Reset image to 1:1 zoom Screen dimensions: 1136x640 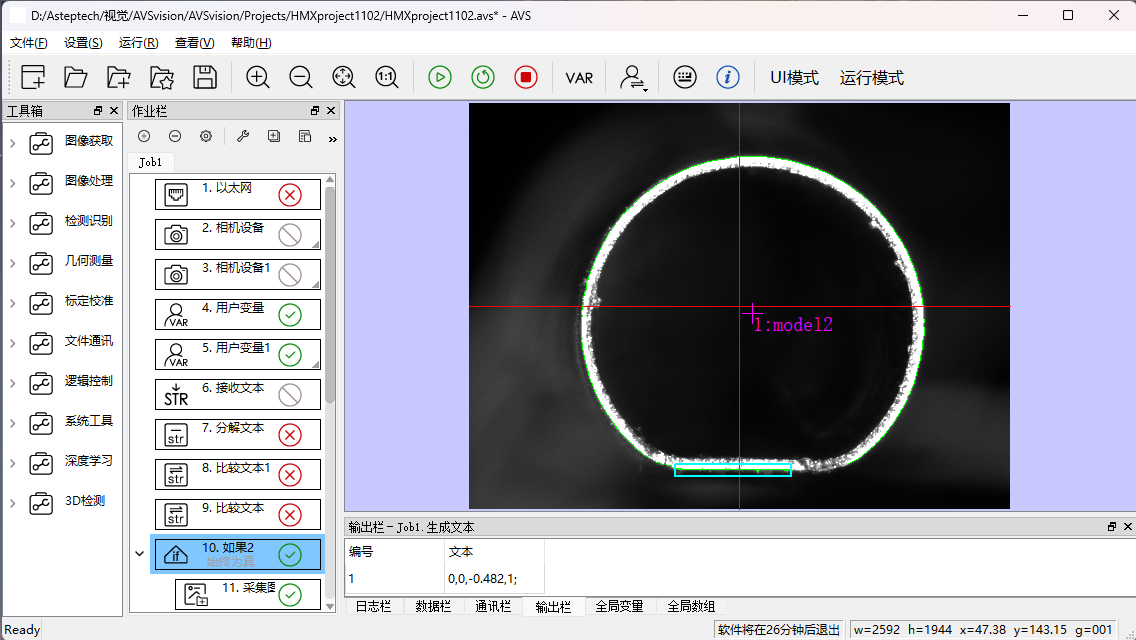[x=386, y=77]
